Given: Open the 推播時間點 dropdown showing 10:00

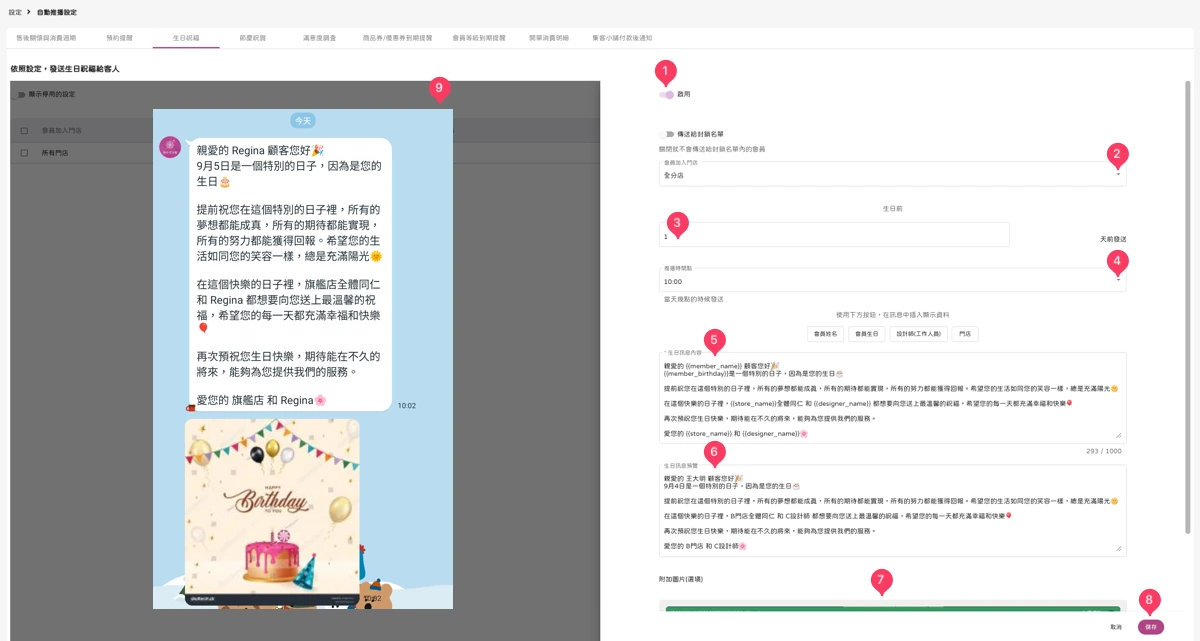Looking at the screenshot, I should pos(892,278).
